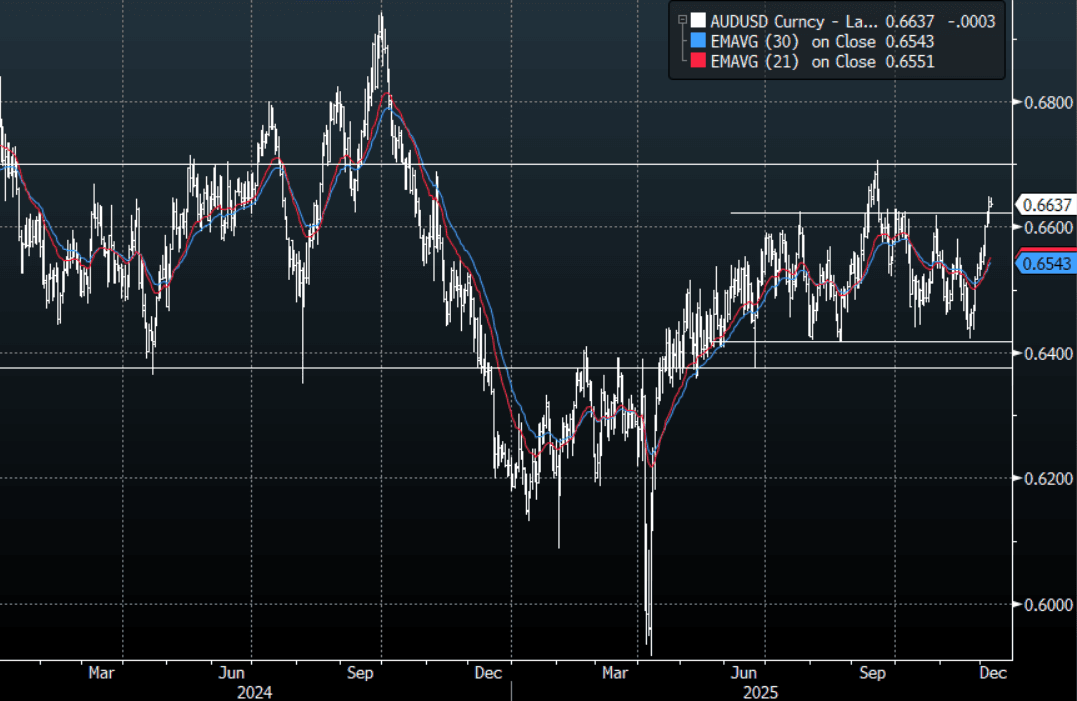Click the blue 0.6543 EMA price tag
This screenshot has height=701, width=1077.
click(1047, 264)
